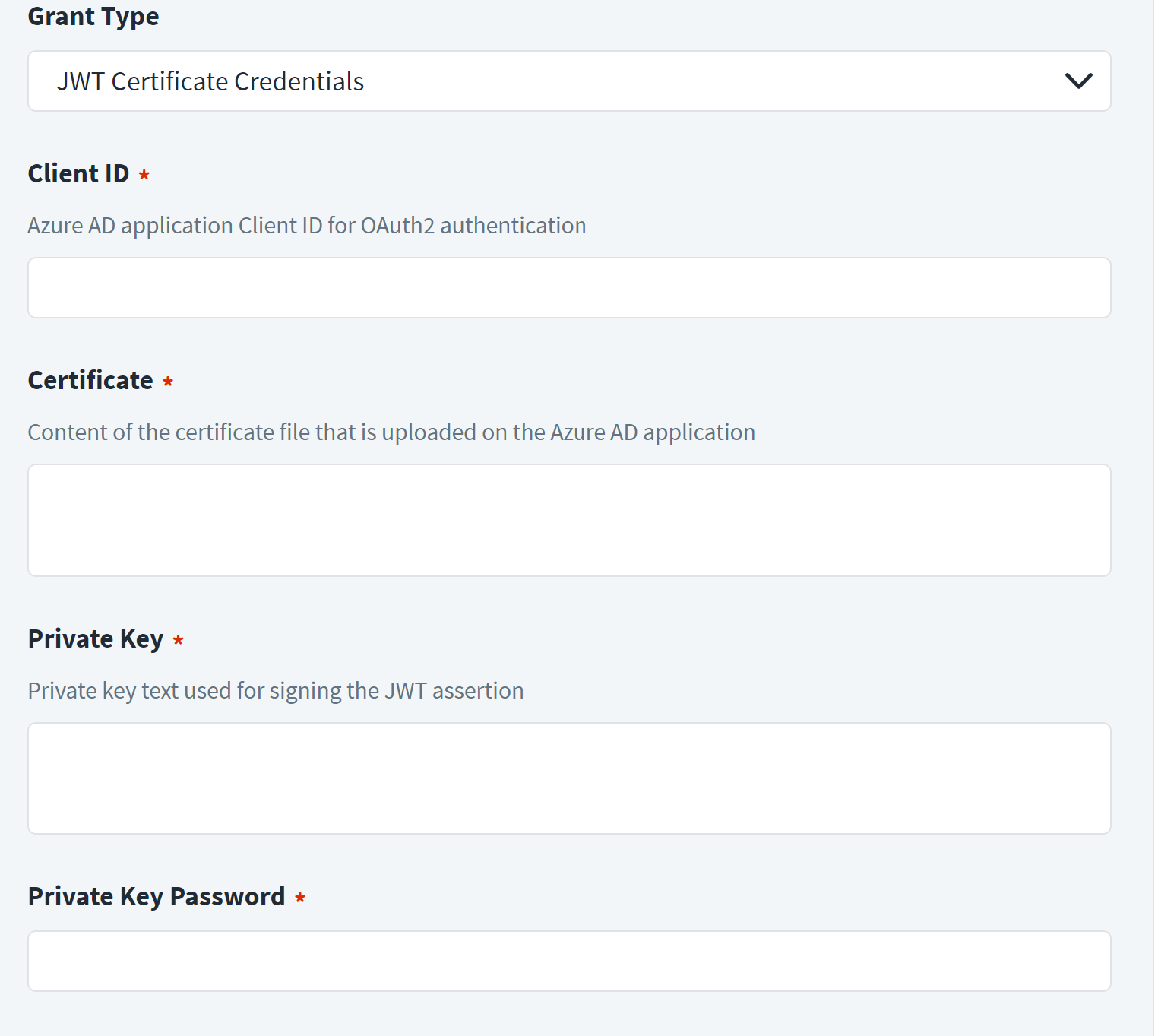Focus the Private Key text area
The image size is (1158, 1036).
(569, 778)
